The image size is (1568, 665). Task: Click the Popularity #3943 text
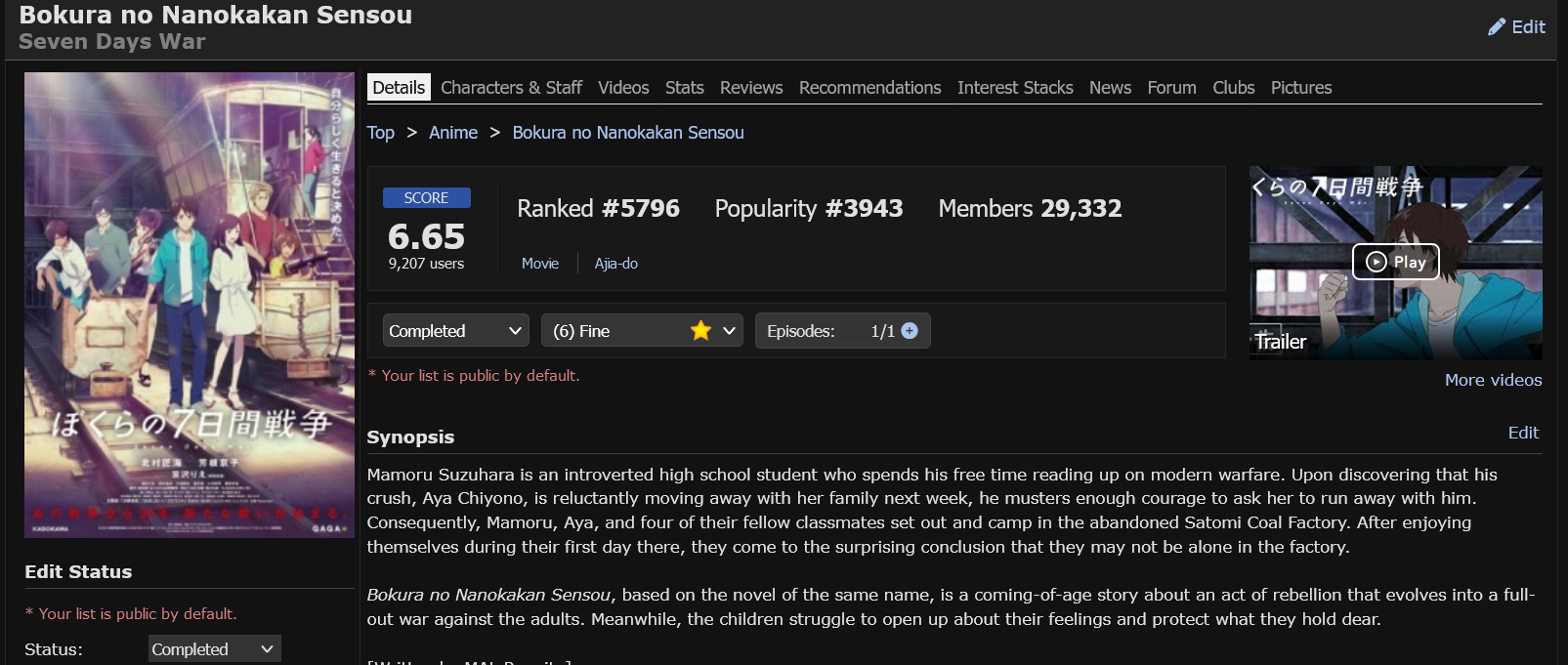809,209
